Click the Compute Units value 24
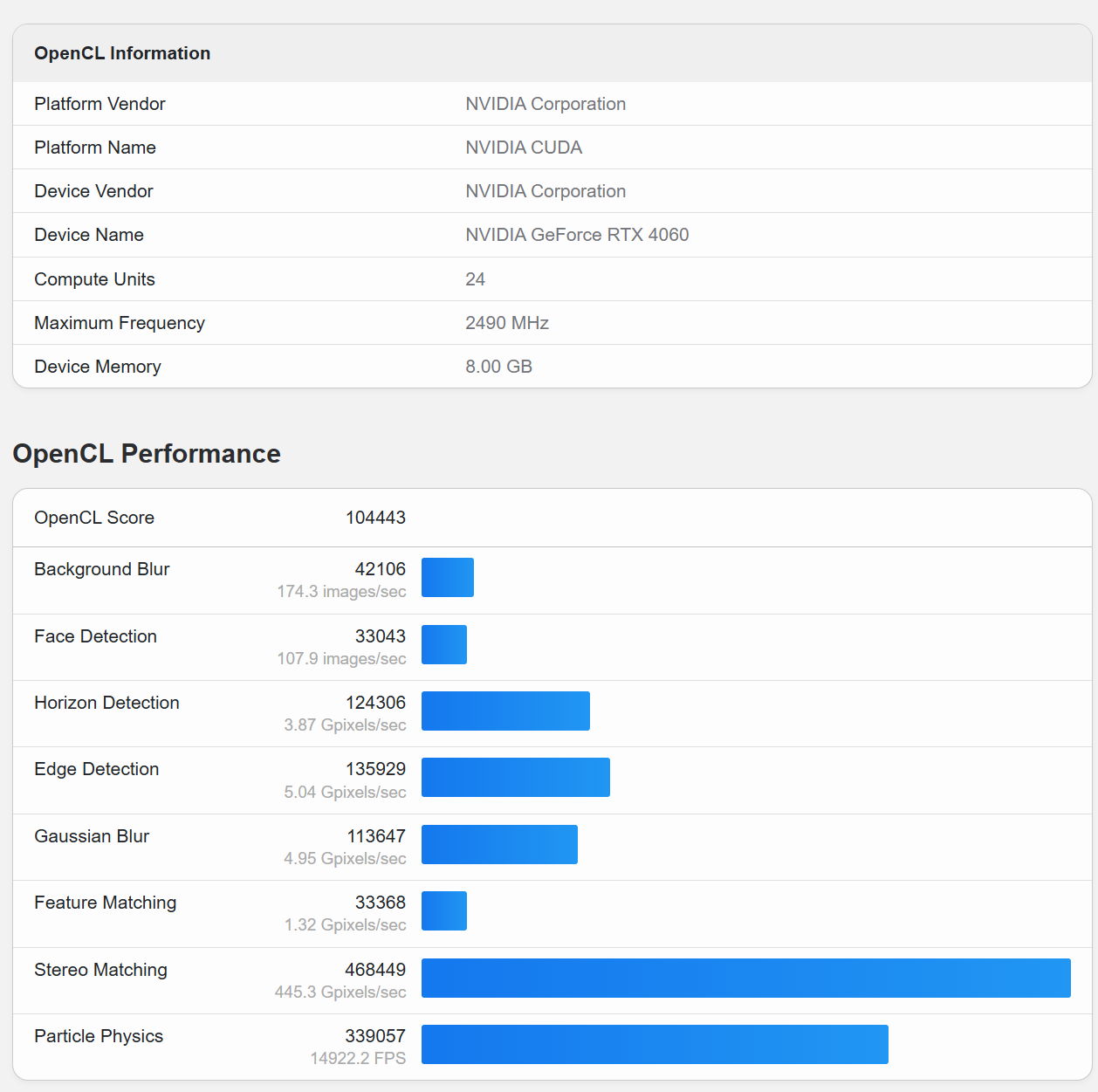 [475, 279]
